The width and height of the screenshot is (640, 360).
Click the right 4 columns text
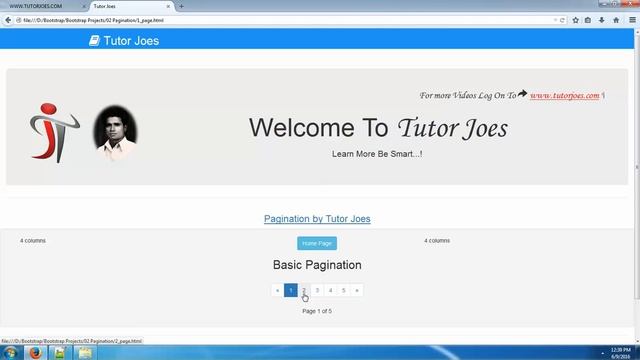(x=437, y=241)
